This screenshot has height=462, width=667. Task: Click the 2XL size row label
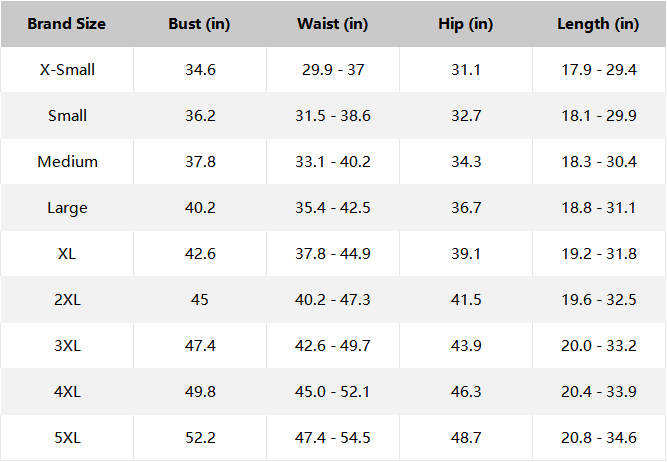(x=67, y=300)
